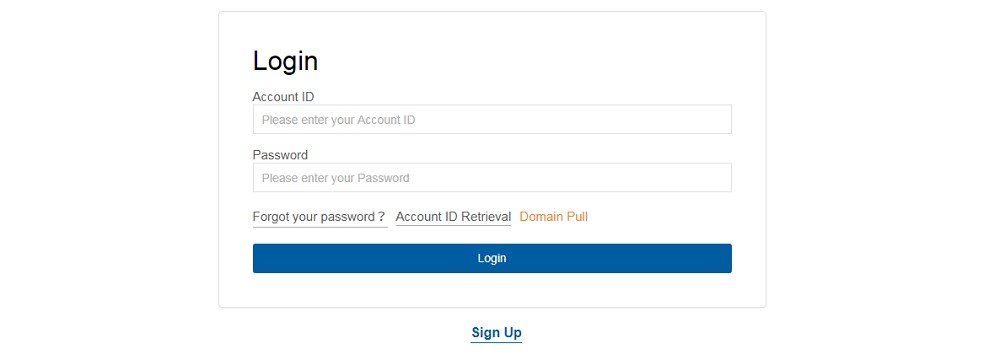Click the large 'Login' heading text
The image size is (1000, 360).
click(285, 61)
